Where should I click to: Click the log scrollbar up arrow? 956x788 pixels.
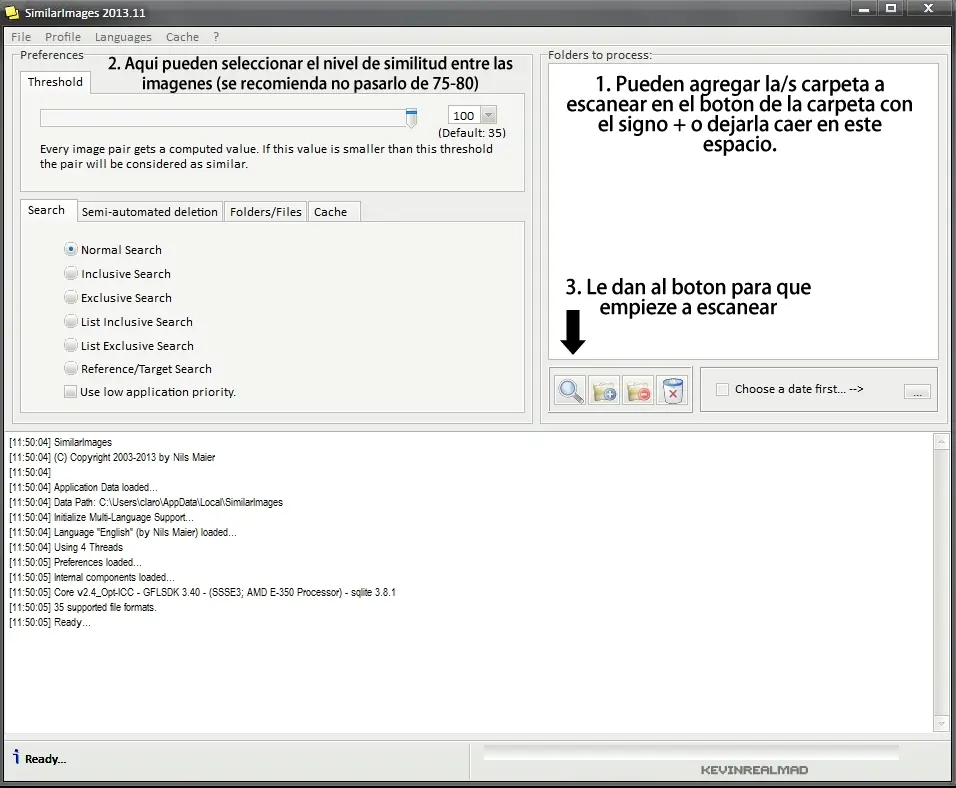pos(941,441)
